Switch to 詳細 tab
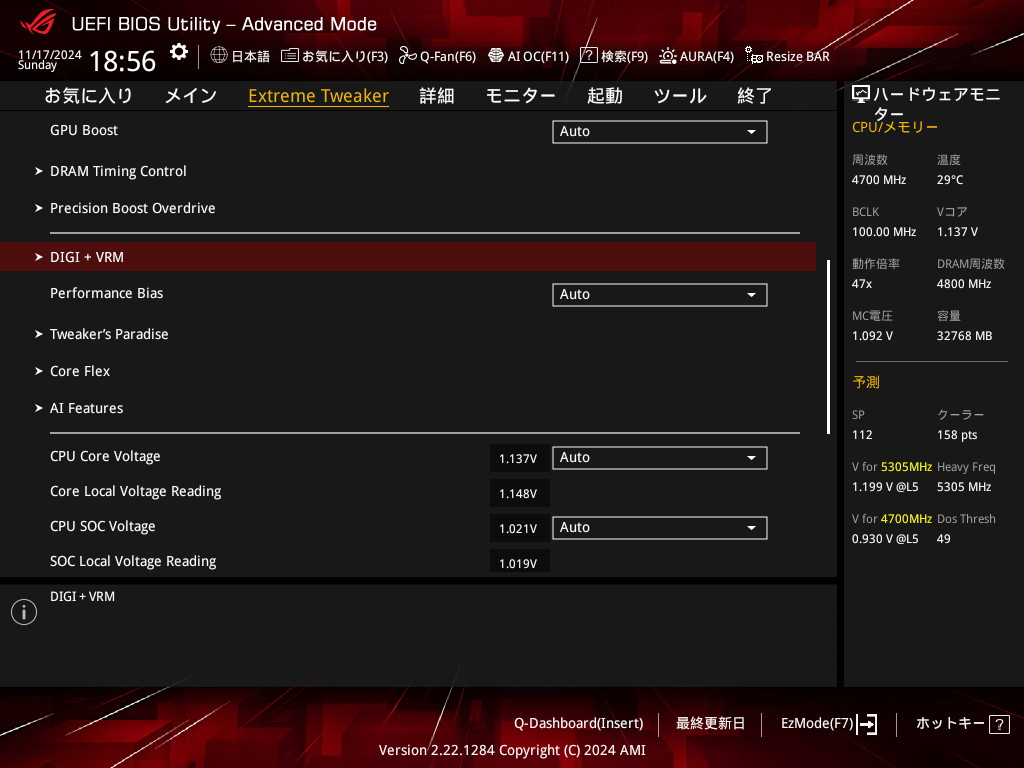The width and height of the screenshot is (1024, 768). pos(437,96)
